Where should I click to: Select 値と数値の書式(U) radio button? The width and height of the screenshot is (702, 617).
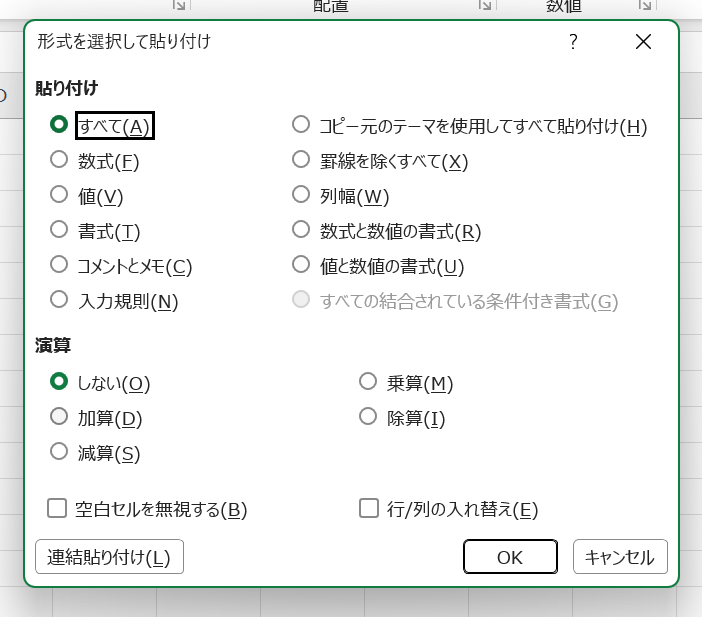point(300,264)
